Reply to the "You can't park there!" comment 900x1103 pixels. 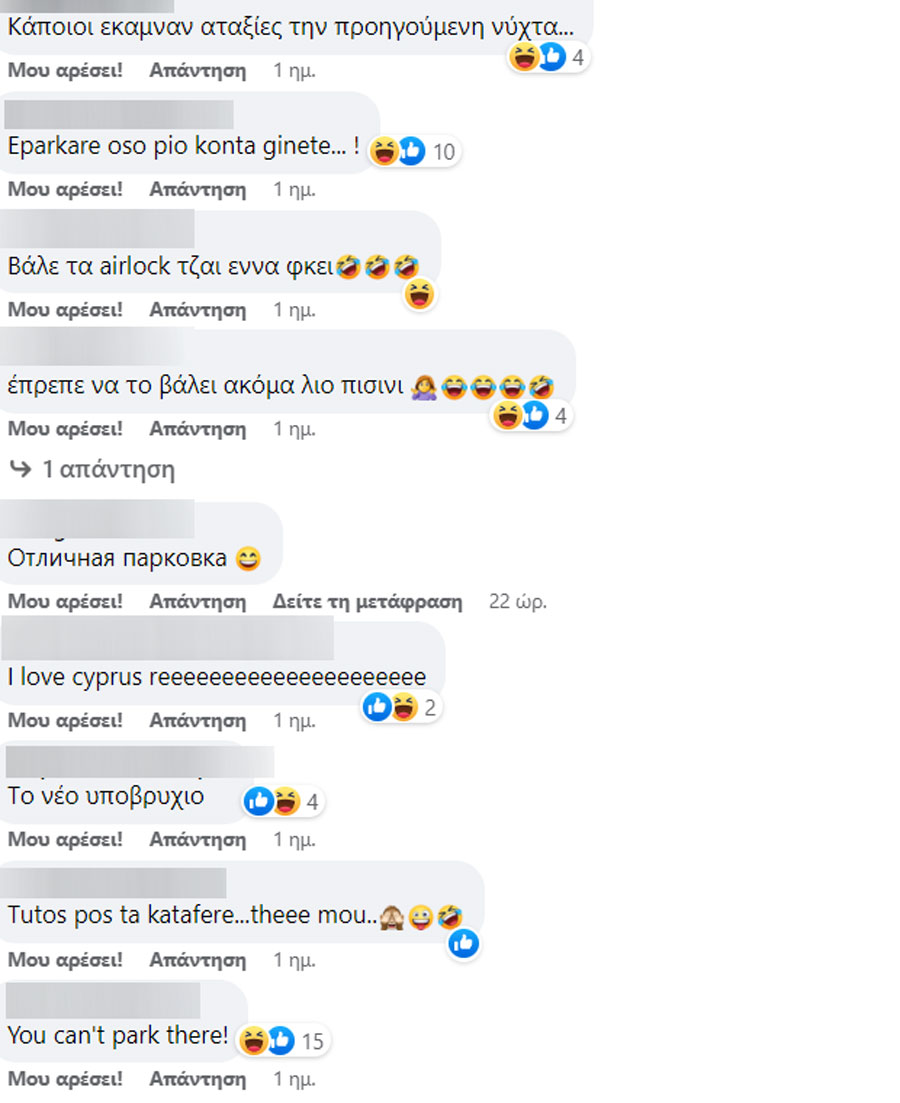[x=198, y=1078]
